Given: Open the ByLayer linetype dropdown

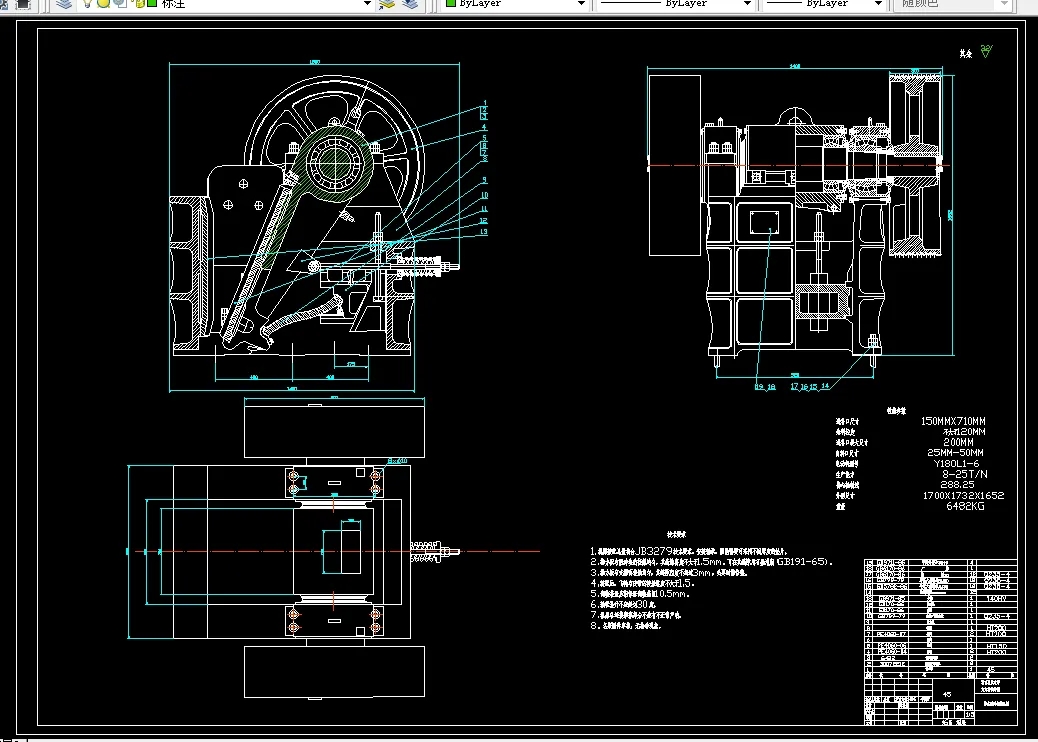Looking at the screenshot, I should click(x=747, y=3).
